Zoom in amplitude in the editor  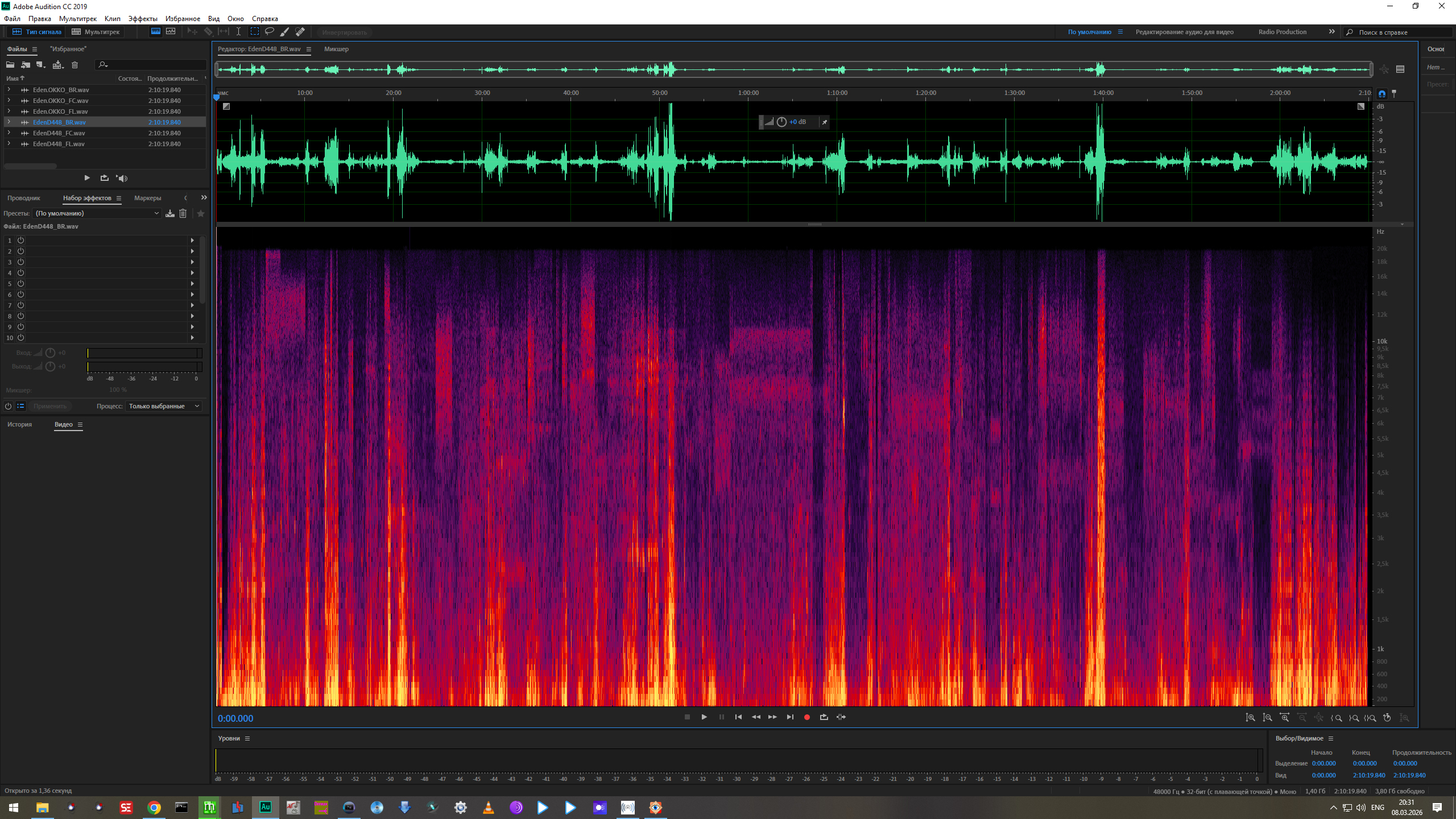(1250, 718)
